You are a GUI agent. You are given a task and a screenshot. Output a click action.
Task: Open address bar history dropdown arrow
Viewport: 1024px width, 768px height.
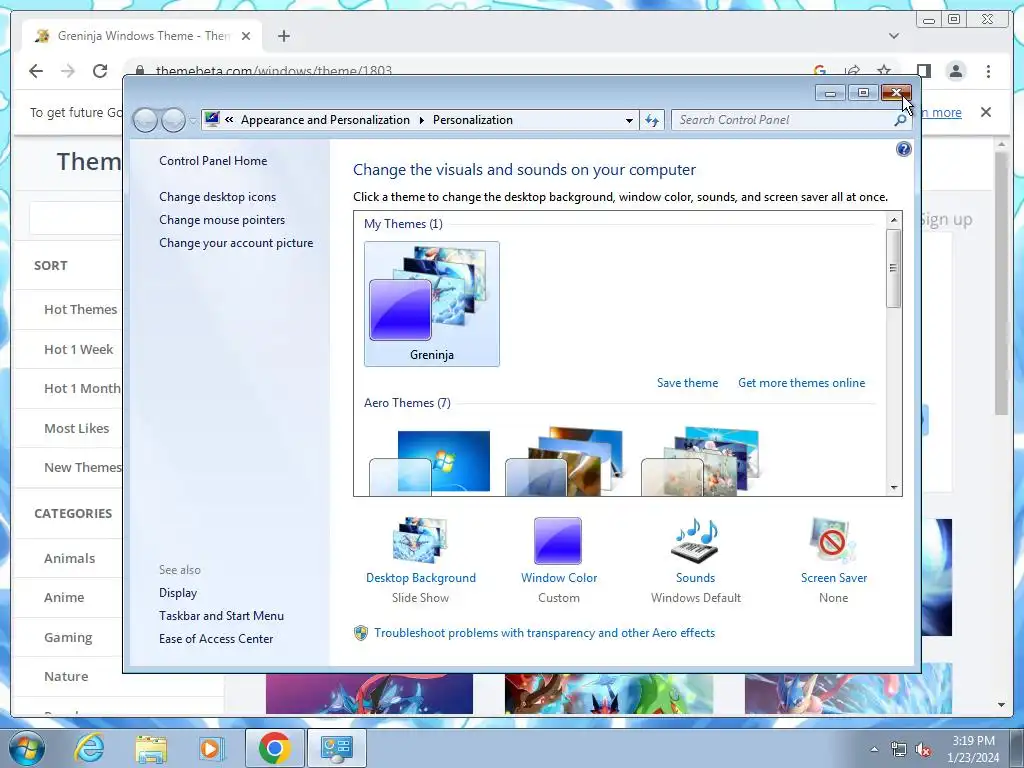coord(629,121)
